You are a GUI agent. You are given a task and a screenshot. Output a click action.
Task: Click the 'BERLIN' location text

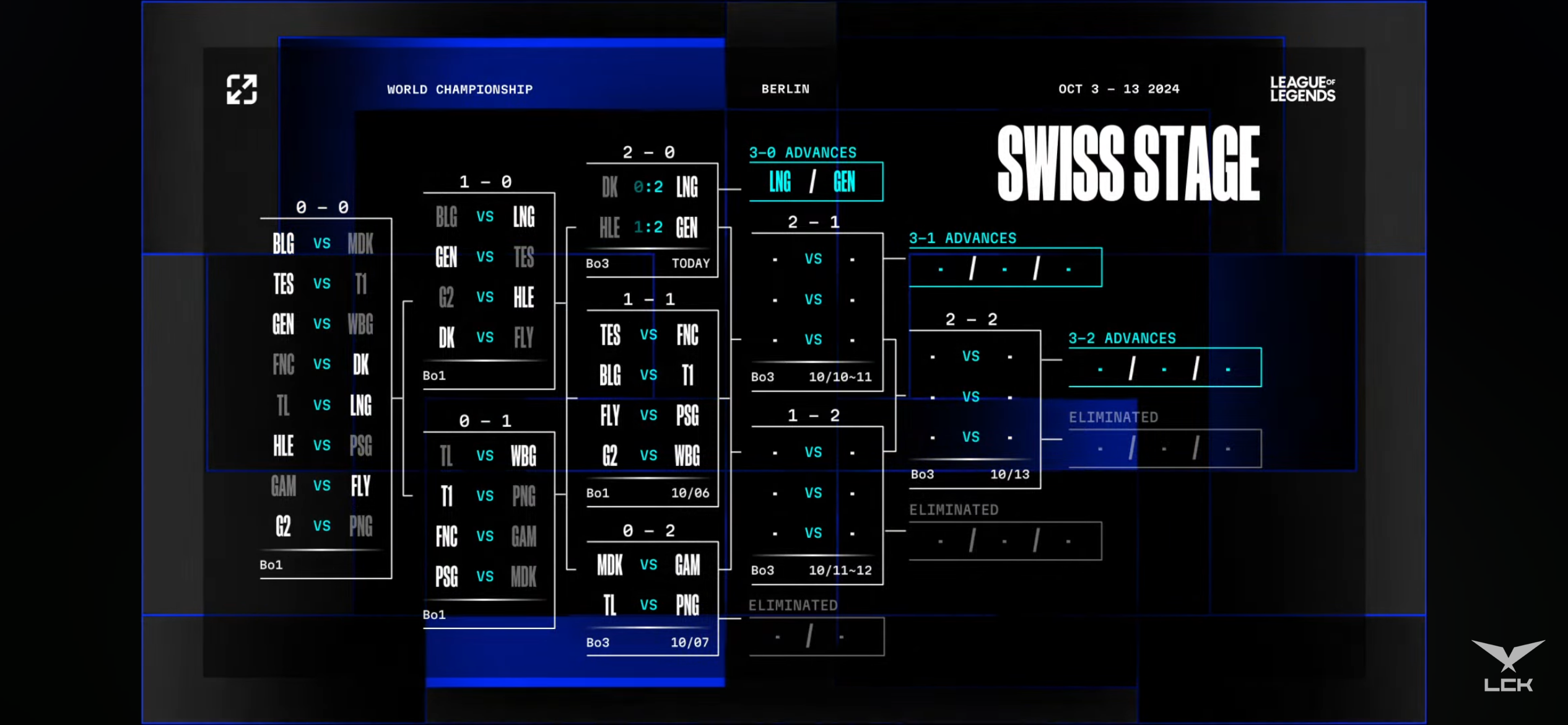pyautogui.click(x=785, y=89)
